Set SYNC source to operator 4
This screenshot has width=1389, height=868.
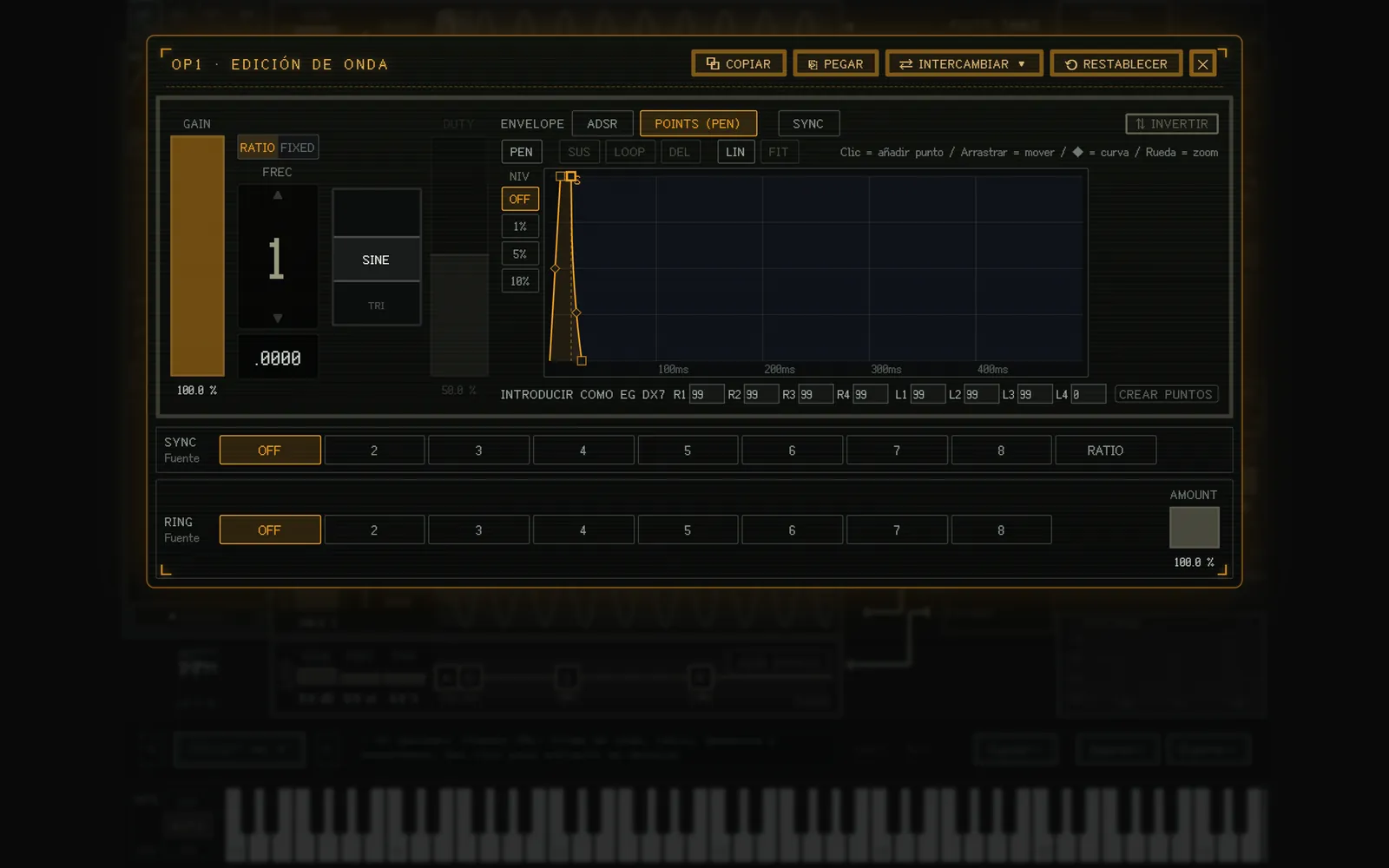583,450
